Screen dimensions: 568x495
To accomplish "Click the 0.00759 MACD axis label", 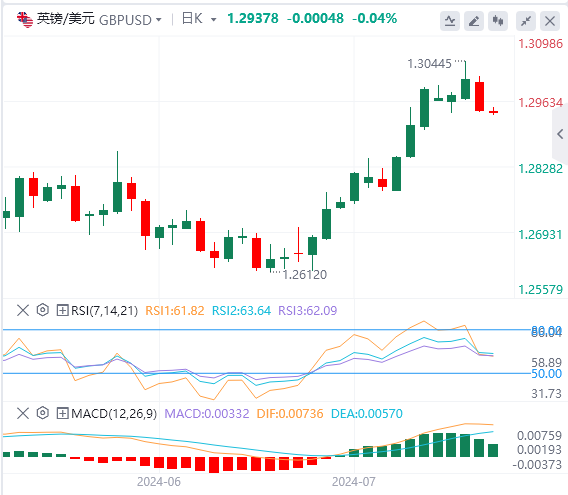I will point(539,436).
